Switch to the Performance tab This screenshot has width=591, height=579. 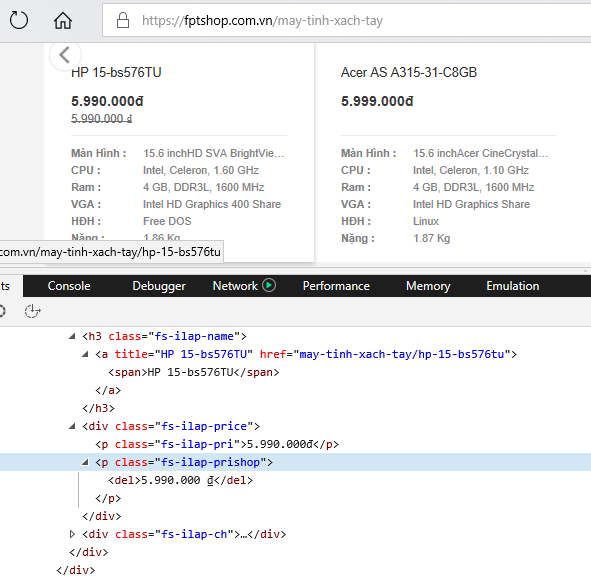(336, 286)
